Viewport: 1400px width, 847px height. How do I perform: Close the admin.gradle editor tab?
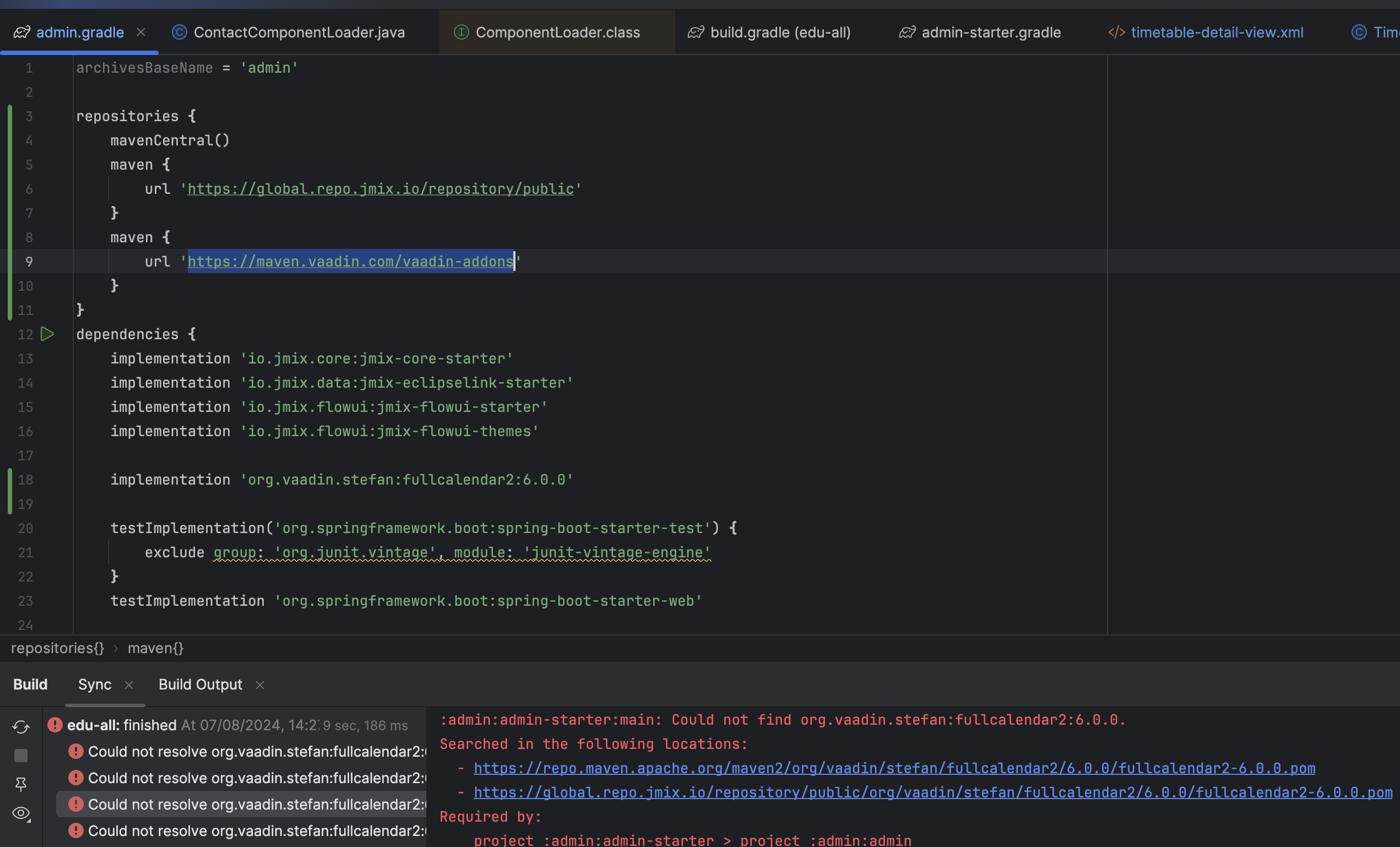[x=141, y=32]
